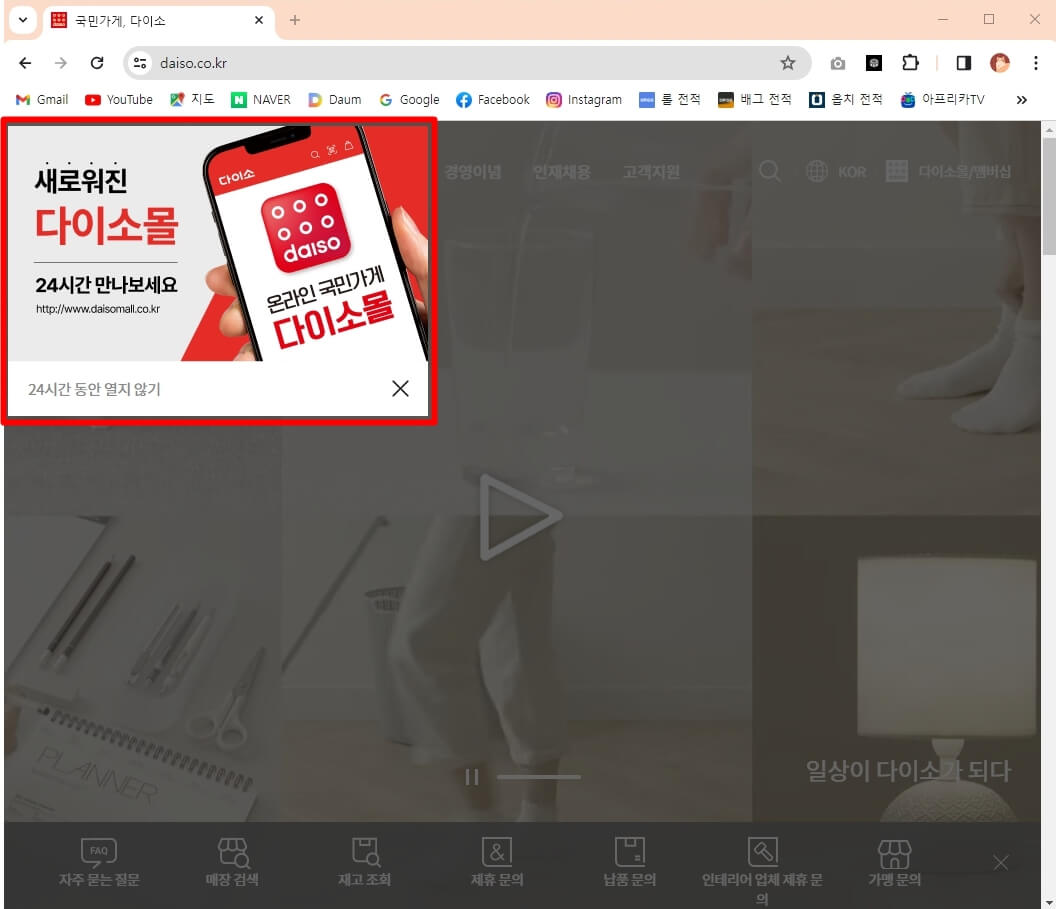Open the 새로워진 다이소몰 popup banner image
1056x909 pixels.
[x=218, y=244]
